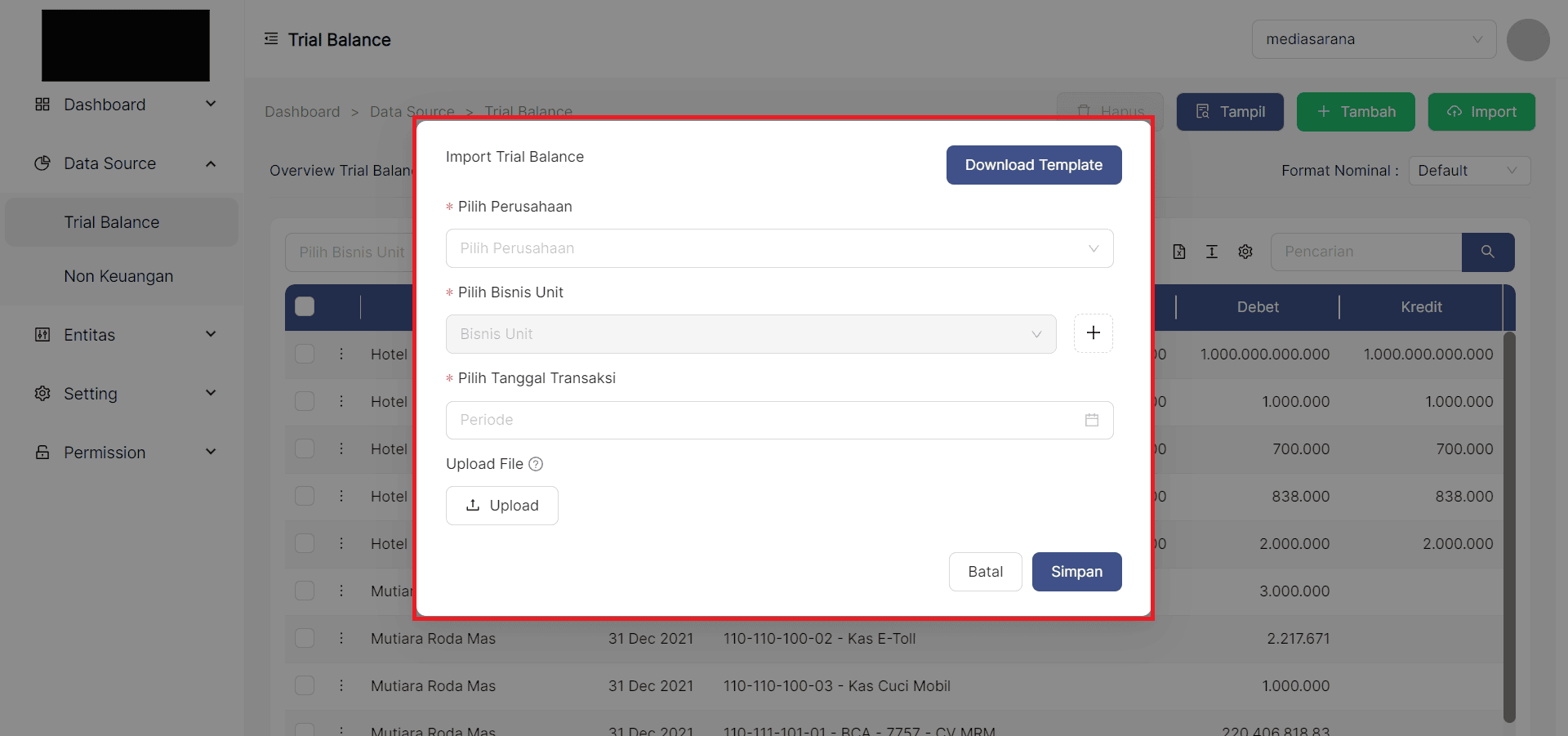Click the export file icon above table

click(x=1179, y=252)
